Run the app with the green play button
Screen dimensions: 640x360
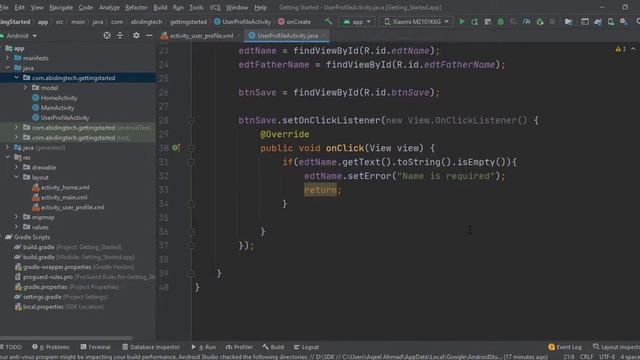click(x=462, y=22)
